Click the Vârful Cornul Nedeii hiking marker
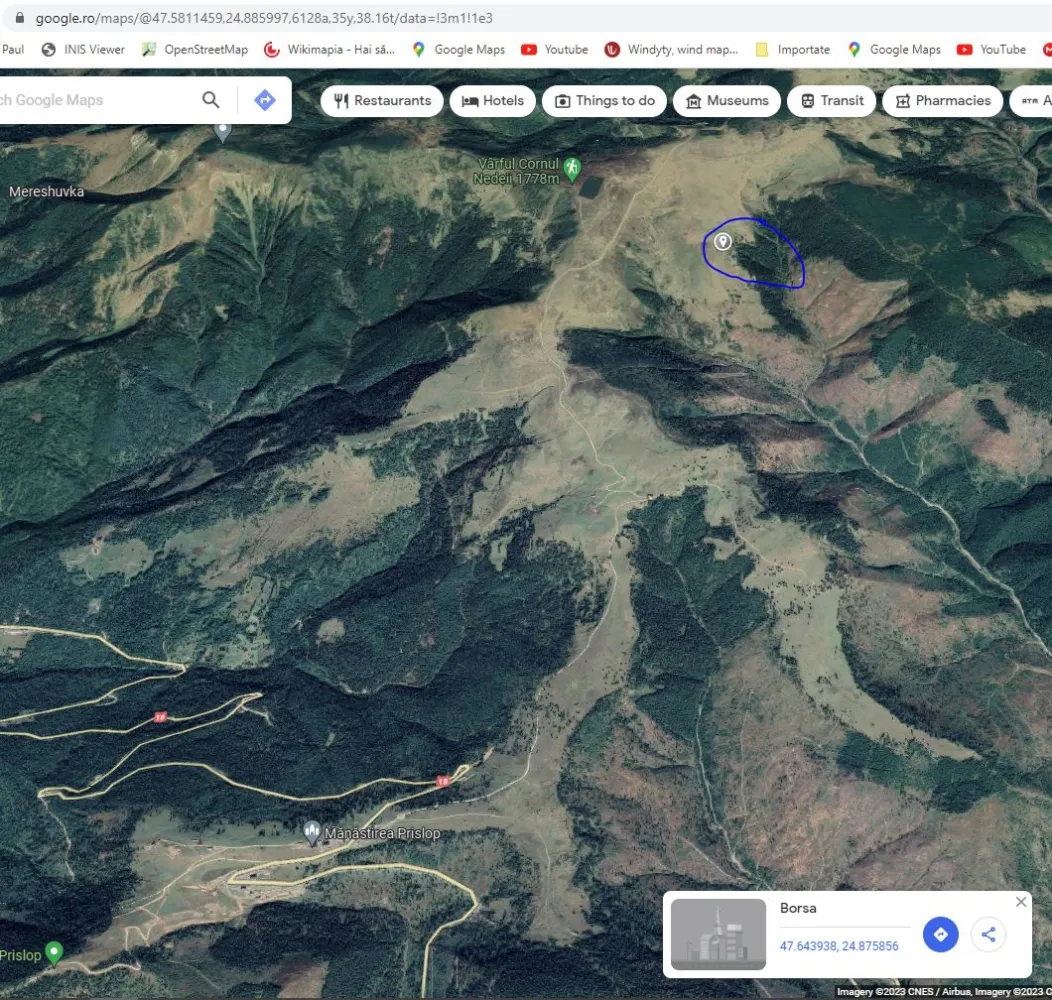The height and width of the screenshot is (1000, 1052). coord(572,168)
